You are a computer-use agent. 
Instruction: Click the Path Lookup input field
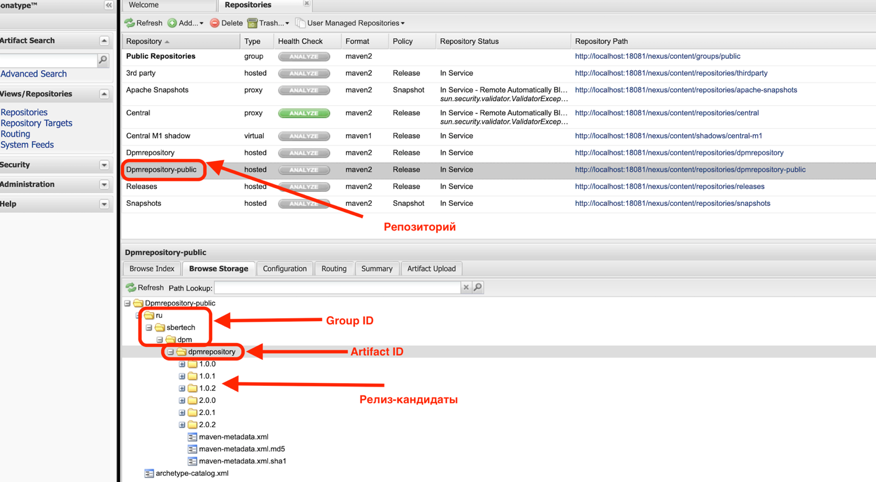[x=337, y=288]
